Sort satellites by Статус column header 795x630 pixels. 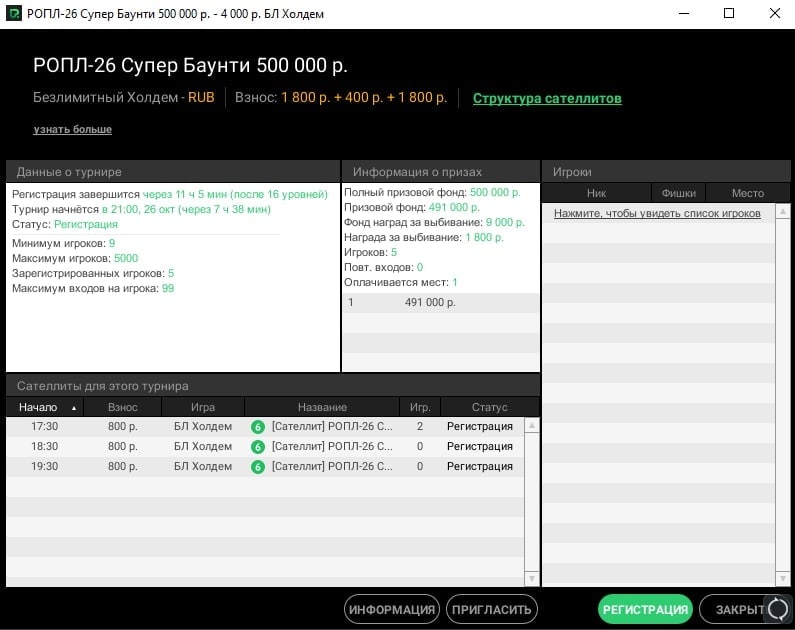click(x=490, y=407)
